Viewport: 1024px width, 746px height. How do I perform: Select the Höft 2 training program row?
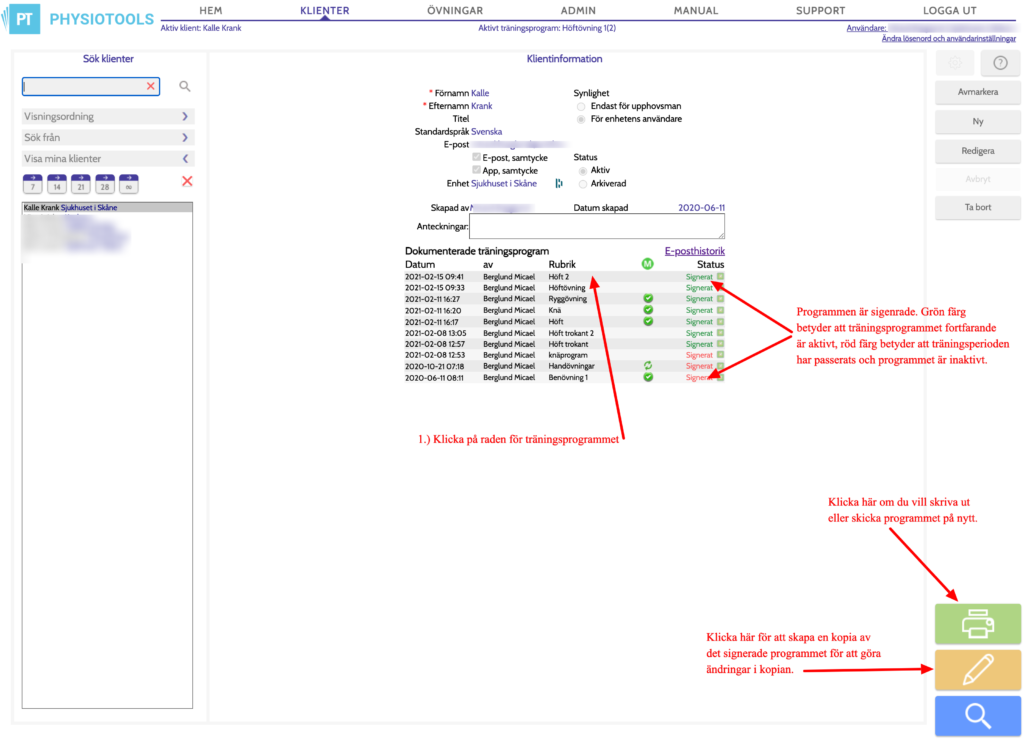click(x=564, y=277)
